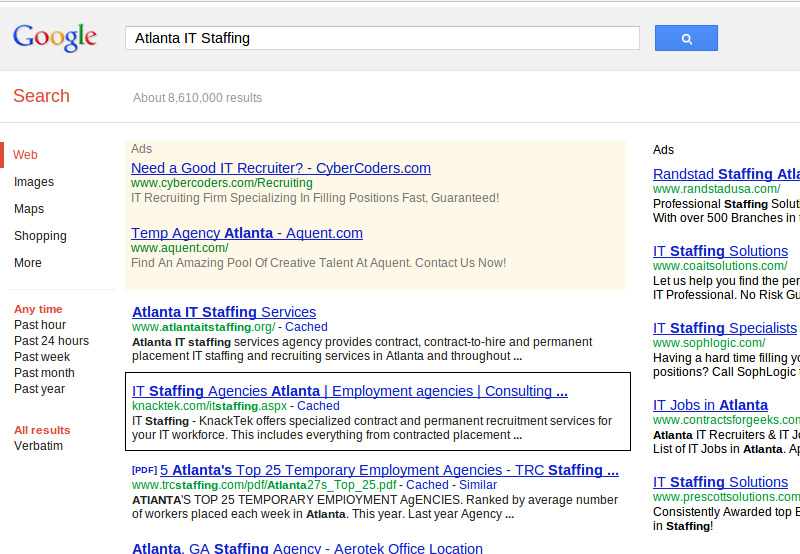Filter results to Past month

click(44, 373)
